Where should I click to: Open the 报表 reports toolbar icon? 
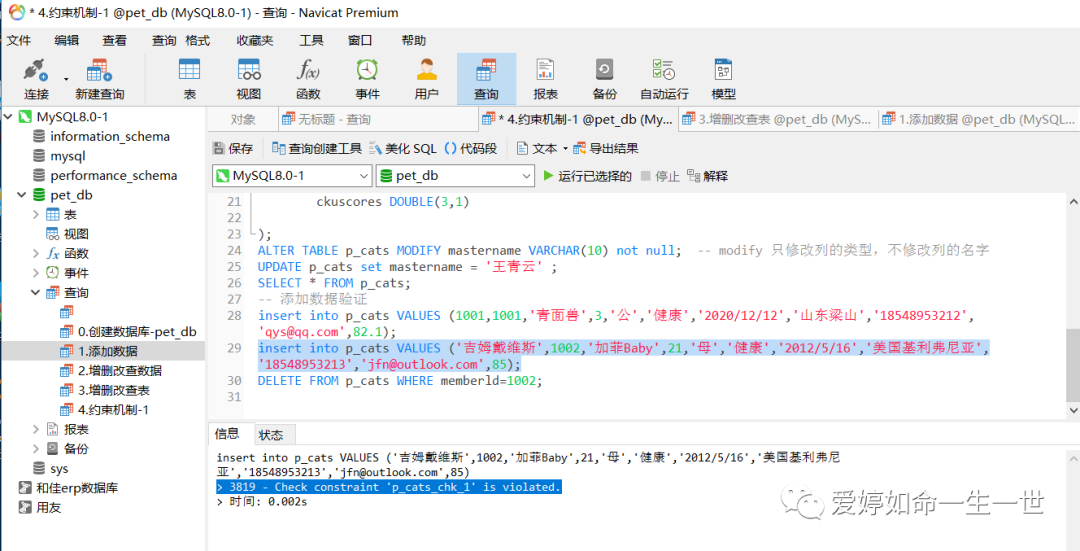click(546, 79)
